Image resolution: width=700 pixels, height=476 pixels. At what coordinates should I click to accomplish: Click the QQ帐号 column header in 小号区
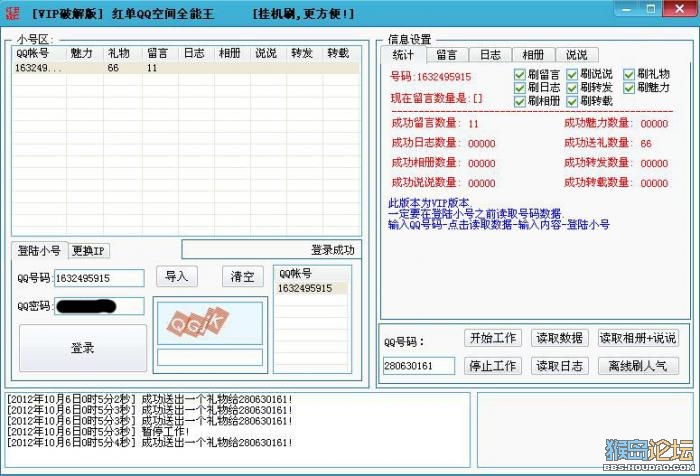click(x=39, y=53)
